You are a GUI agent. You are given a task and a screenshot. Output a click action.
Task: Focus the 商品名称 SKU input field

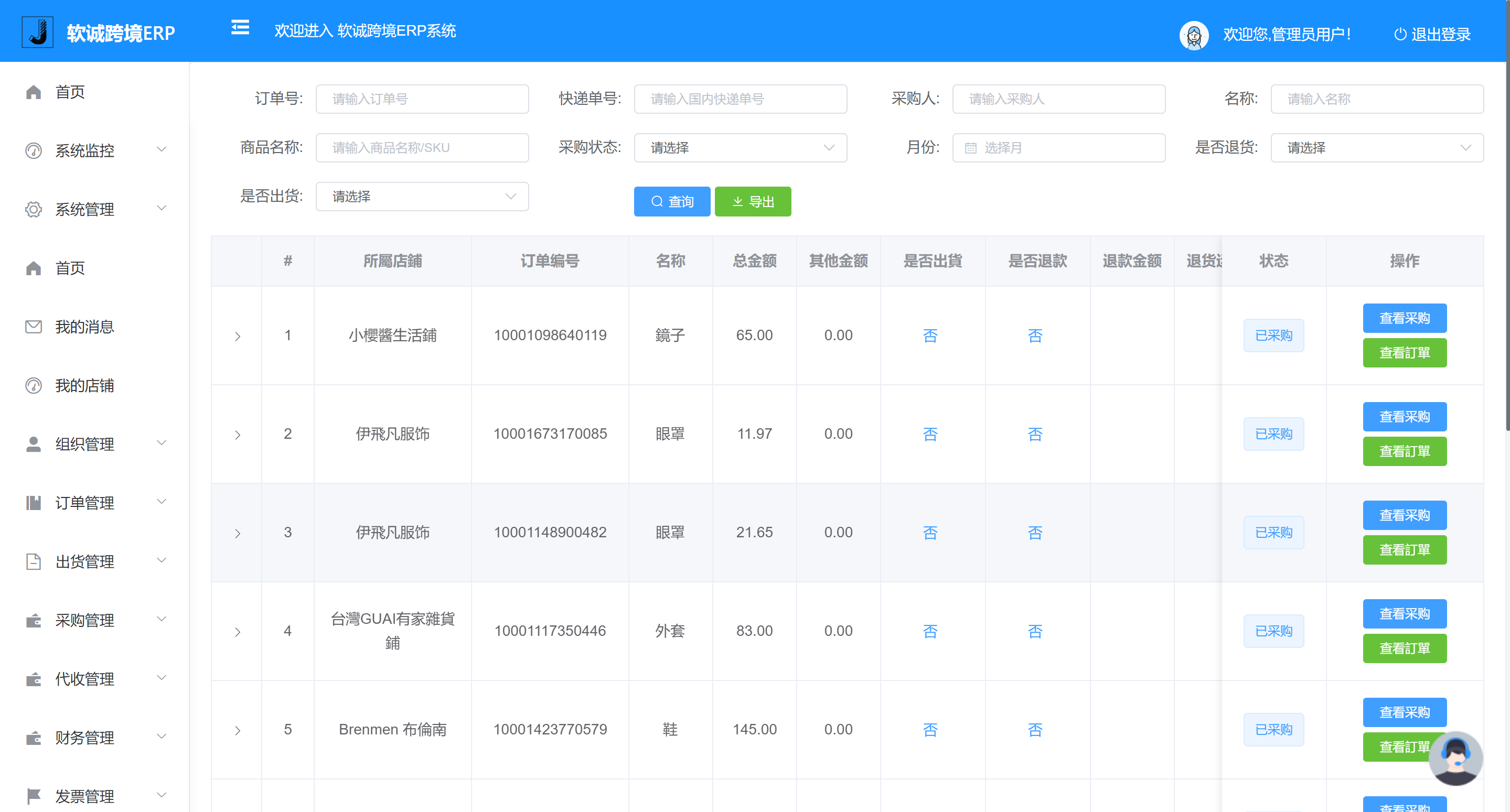click(x=422, y=148)
